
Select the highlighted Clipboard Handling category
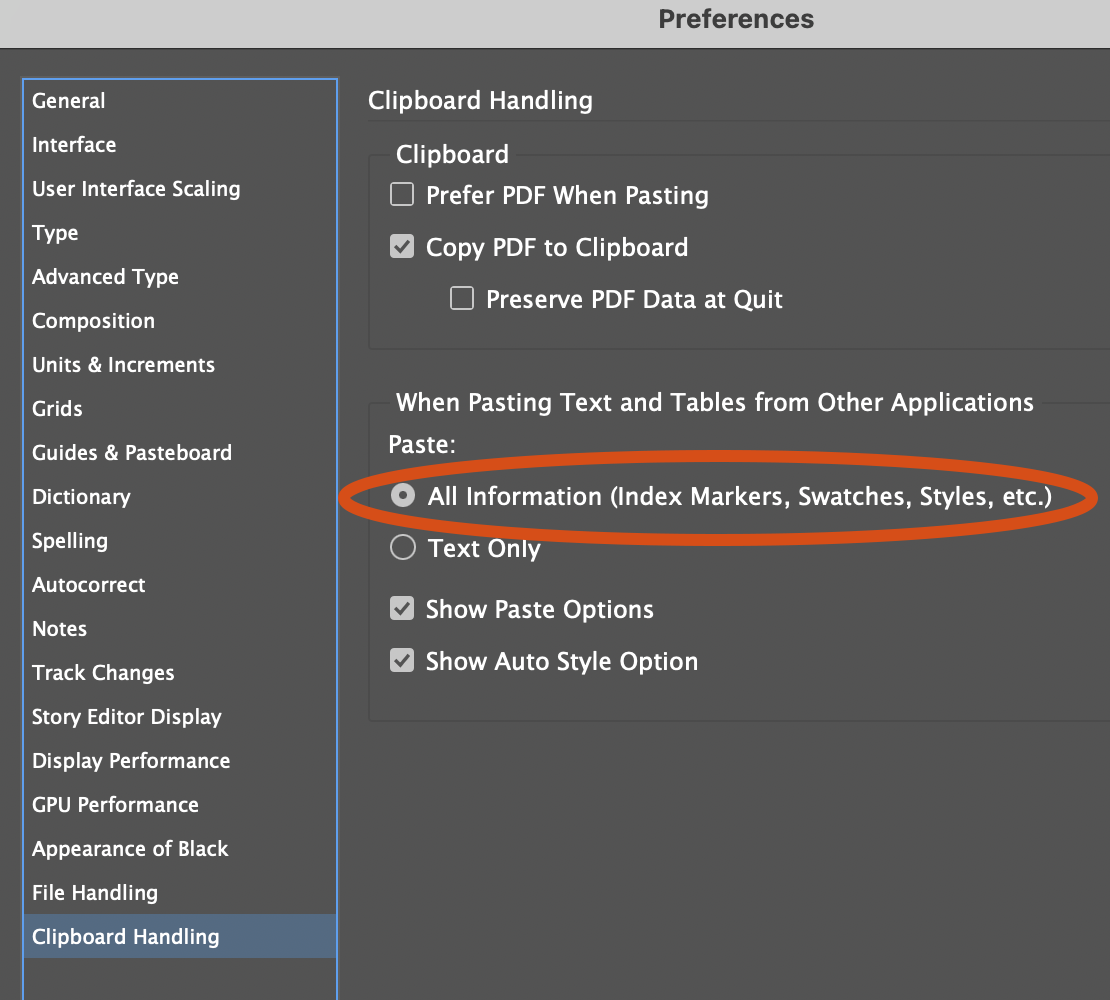point(180,936)
